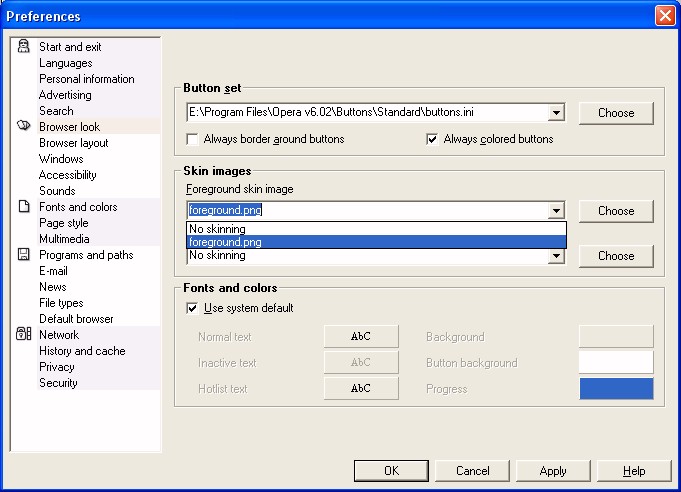Viewport: 681px width, 492px height.
Task: Click the Network category icon
Action: pyautogui.click(x=24, y=335)
